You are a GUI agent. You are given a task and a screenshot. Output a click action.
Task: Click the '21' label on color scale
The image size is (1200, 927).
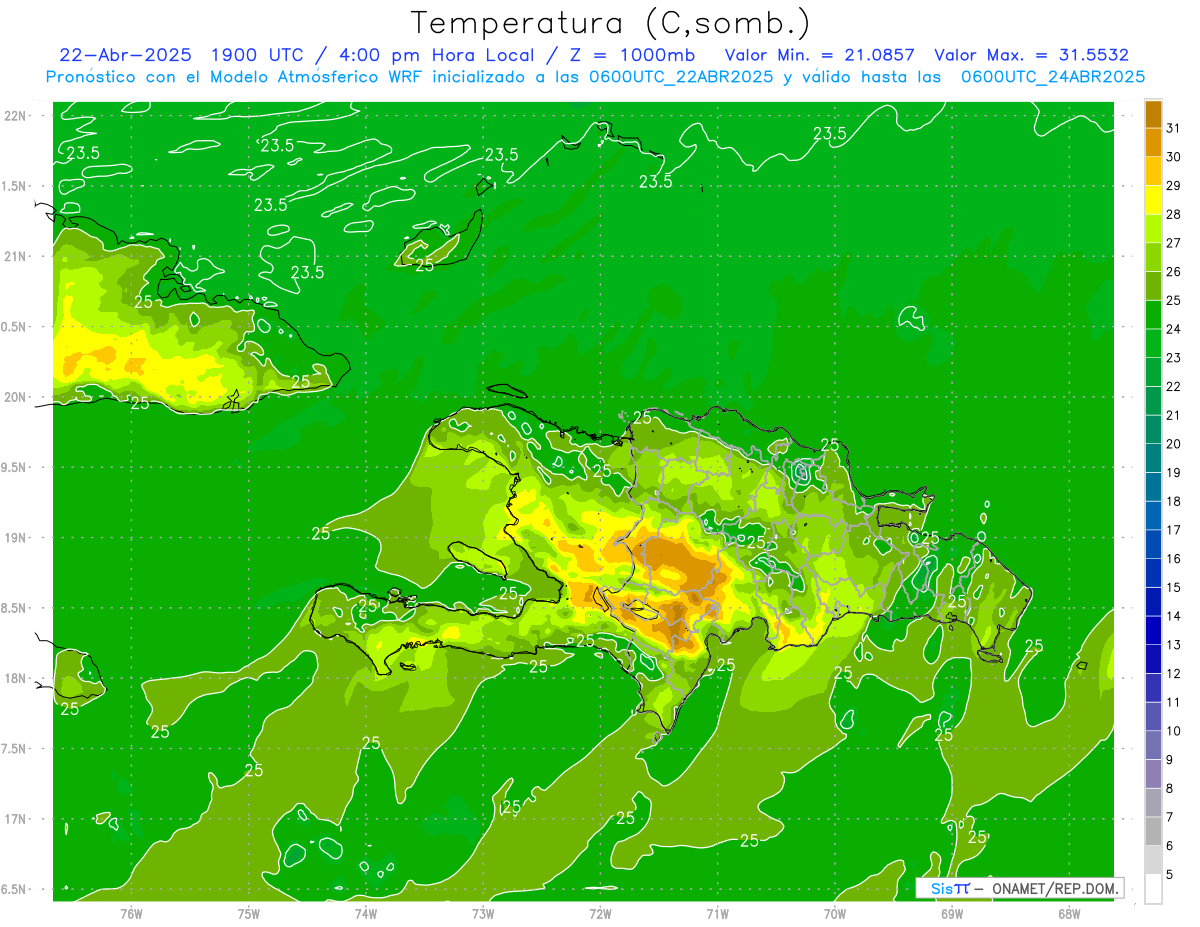(1173, 415)
